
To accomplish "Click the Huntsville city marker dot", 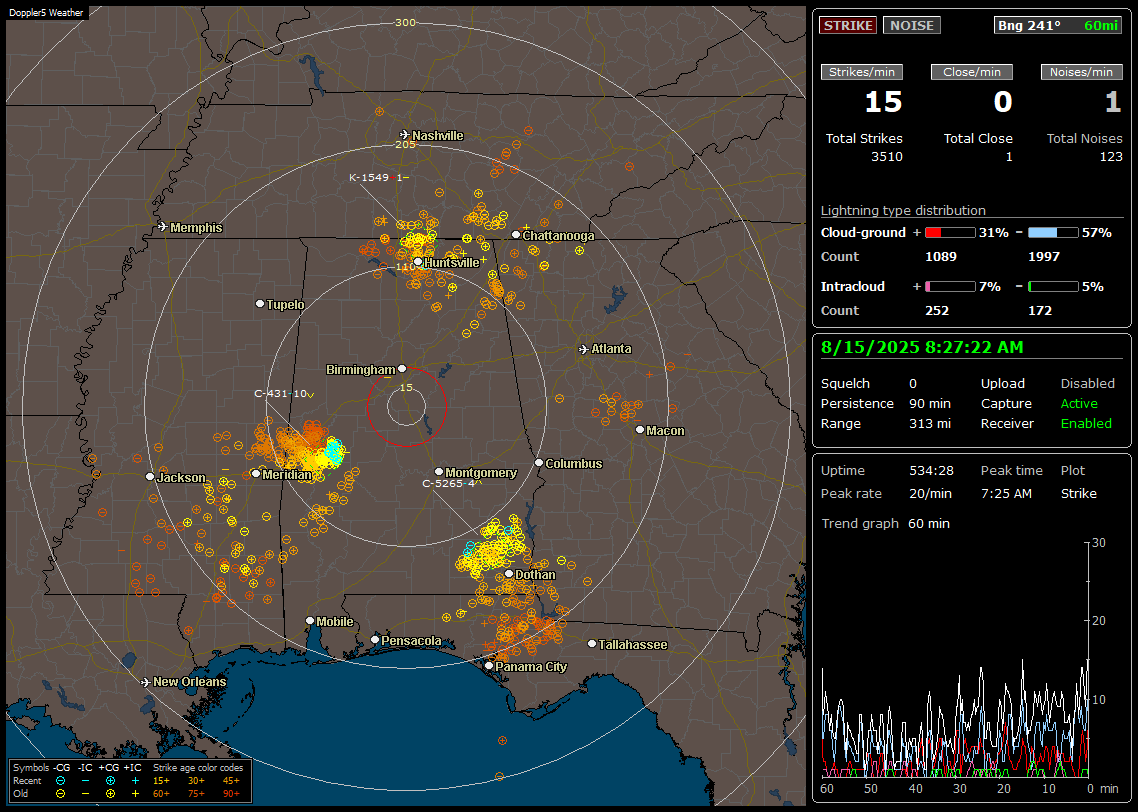I will coord(418,262).
